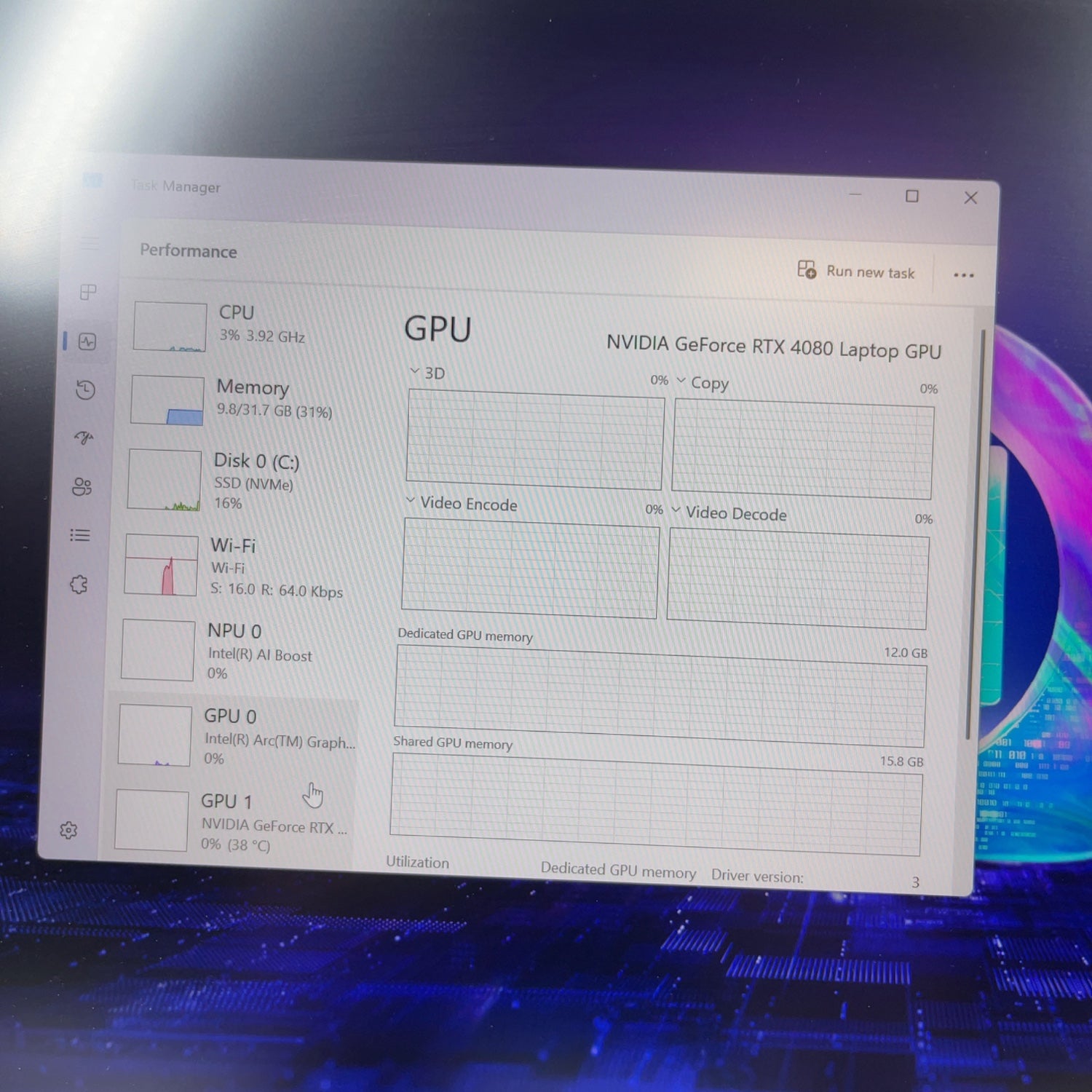Change the Video Encode graph dropdown

(x=411, y=501)
